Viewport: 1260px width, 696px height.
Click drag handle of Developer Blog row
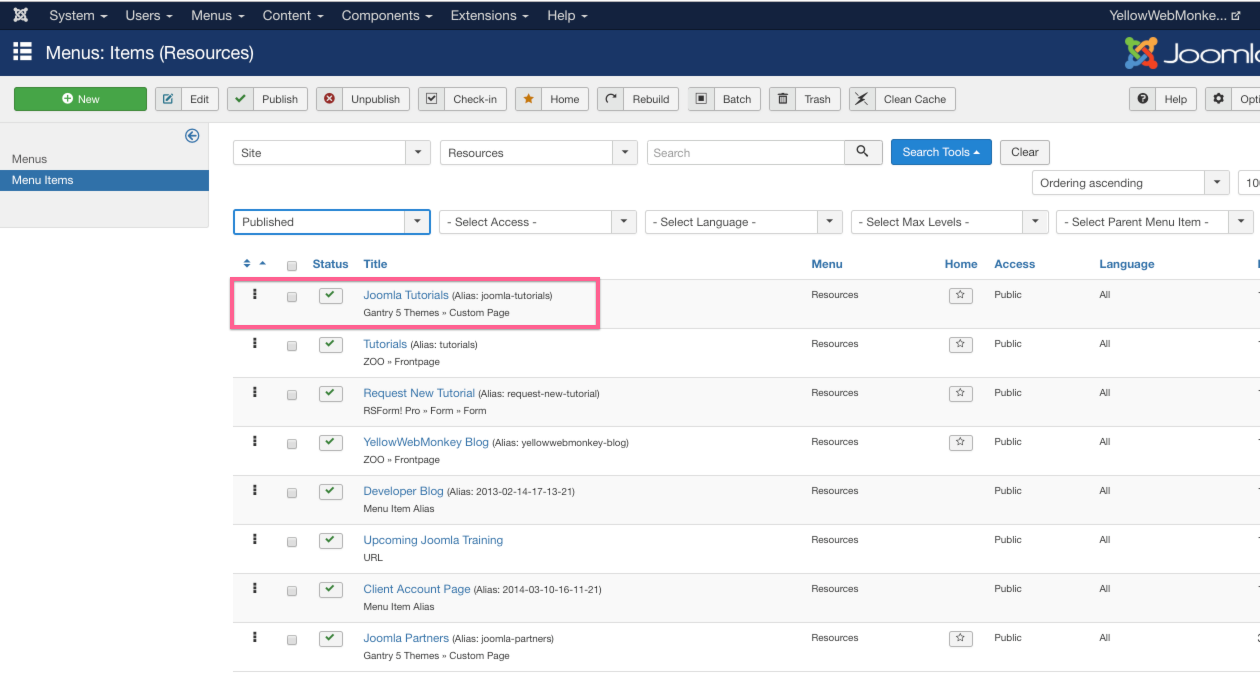(x=255, y=490)
